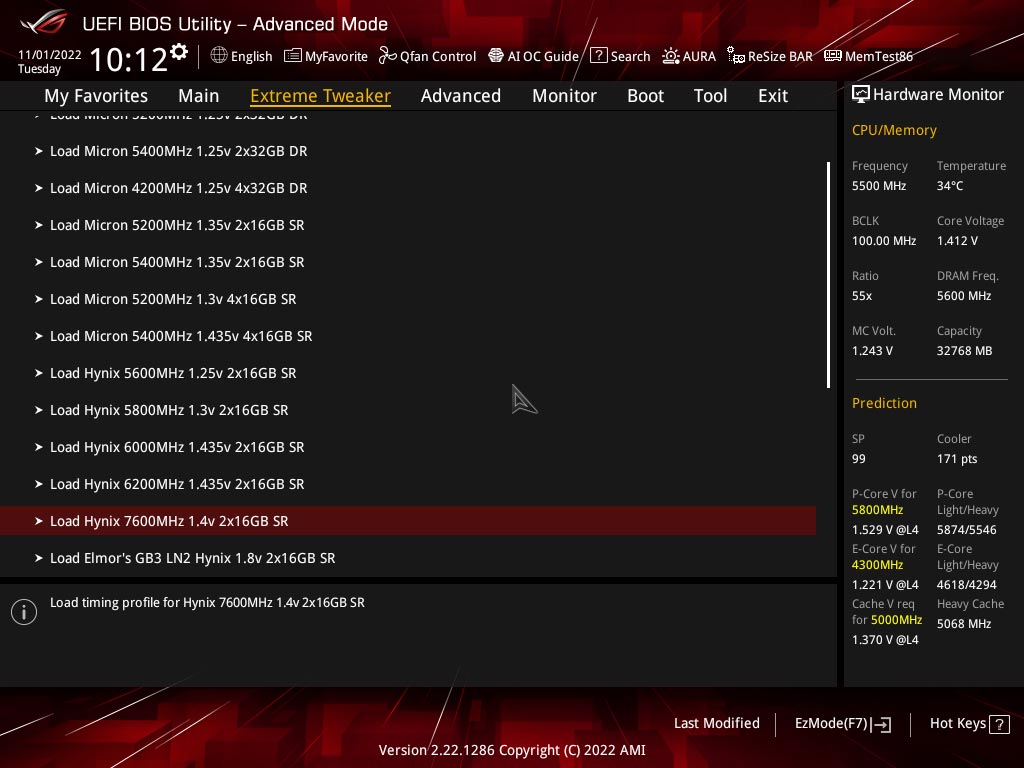Click the 4300MHz E-Core prediction value
The height and width of the screenshot is (768, 1024).
877,565
